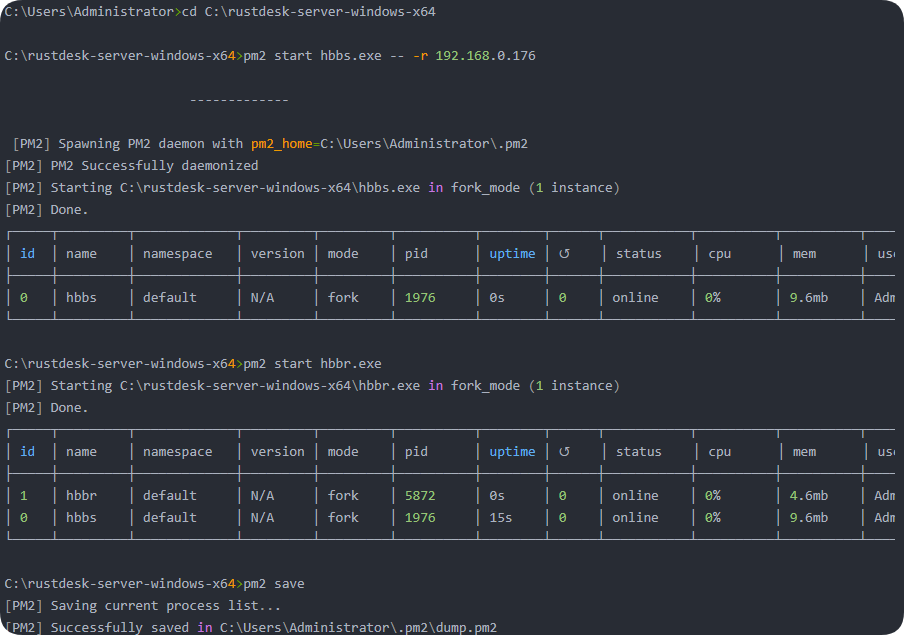This screenshot has width=904, height=635.
Task: Click the 'pid' header in the second table
Action: click(x=416, y=452)
